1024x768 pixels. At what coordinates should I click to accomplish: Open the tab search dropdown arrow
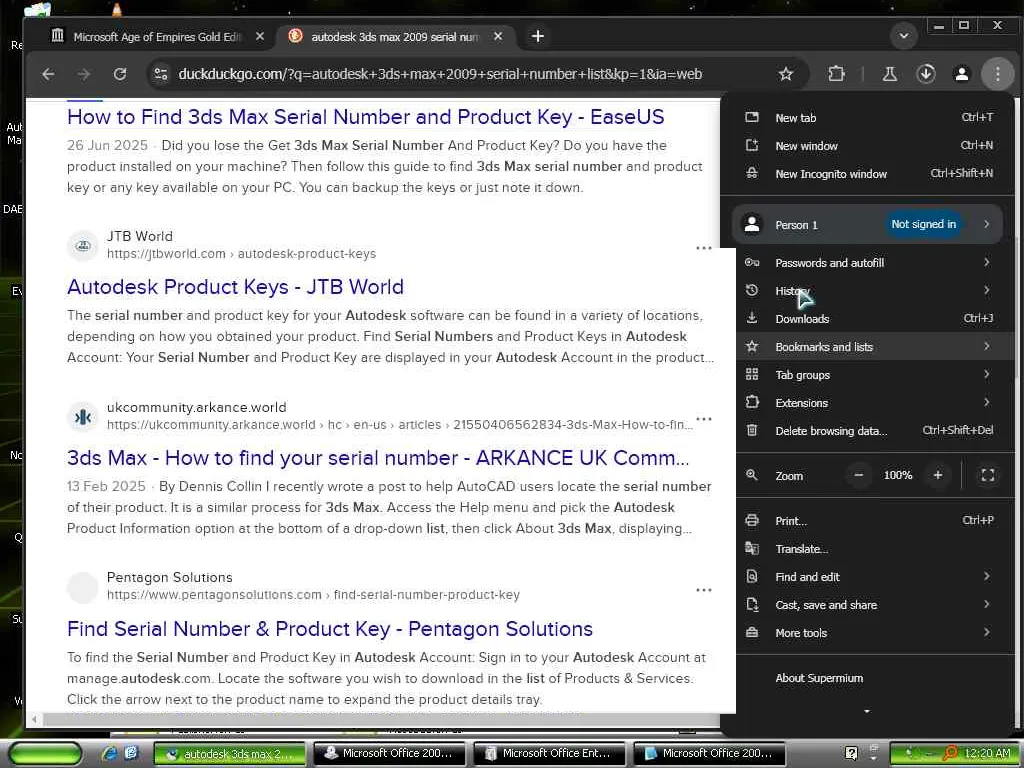tap(904, 36)
